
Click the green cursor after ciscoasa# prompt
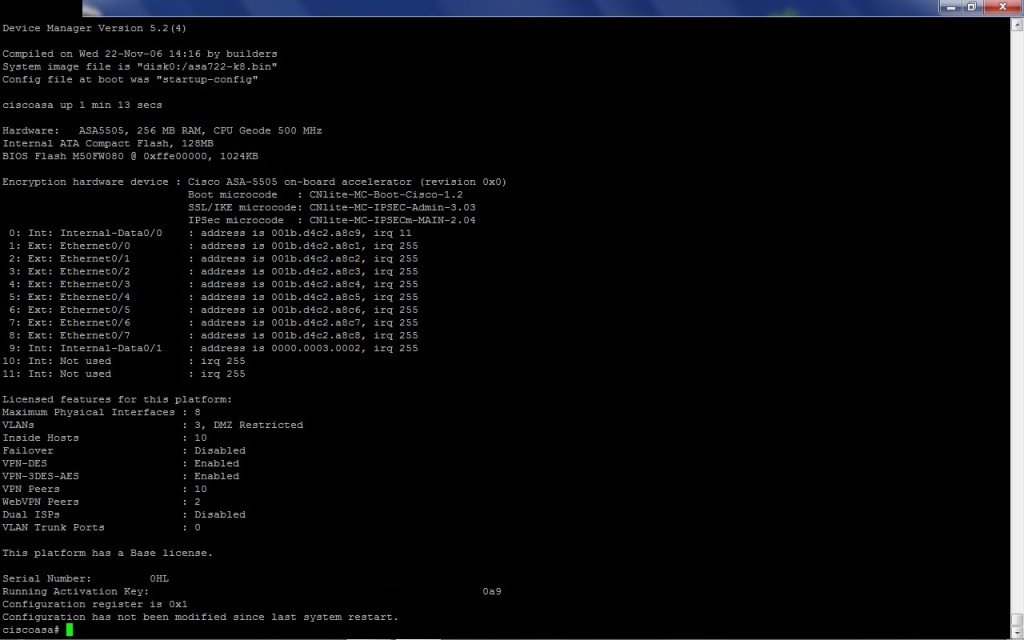[x=69, y=630]
